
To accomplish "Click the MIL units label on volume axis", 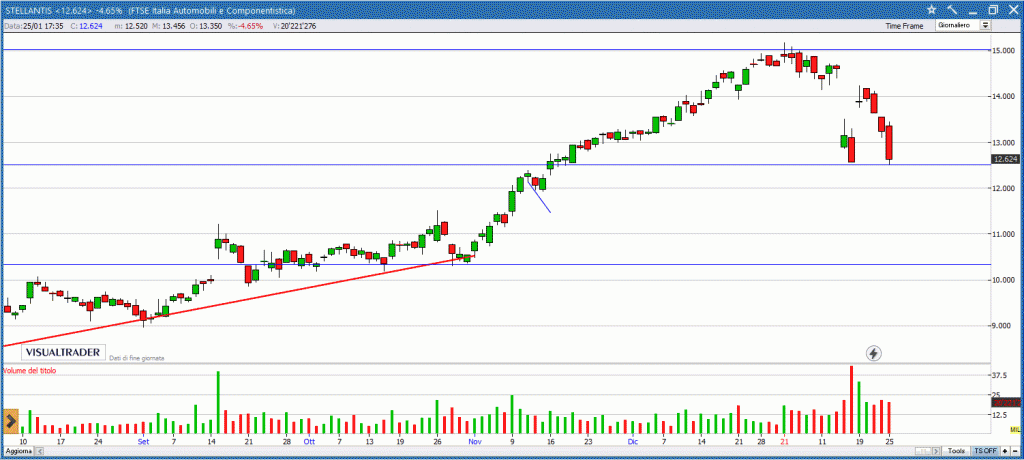I will [x=1015, y=429].
